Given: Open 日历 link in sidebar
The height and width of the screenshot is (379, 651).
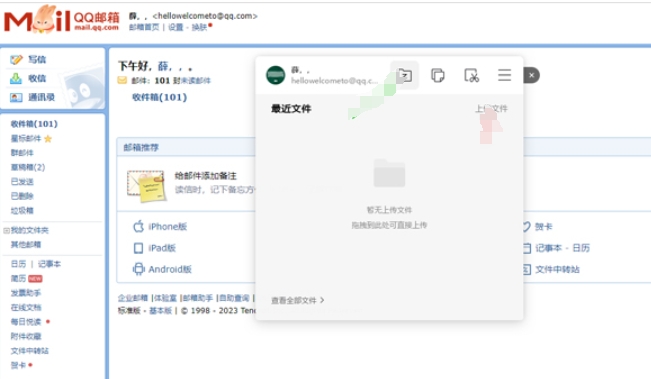Looking at the screenshot, I should (18, 264).
